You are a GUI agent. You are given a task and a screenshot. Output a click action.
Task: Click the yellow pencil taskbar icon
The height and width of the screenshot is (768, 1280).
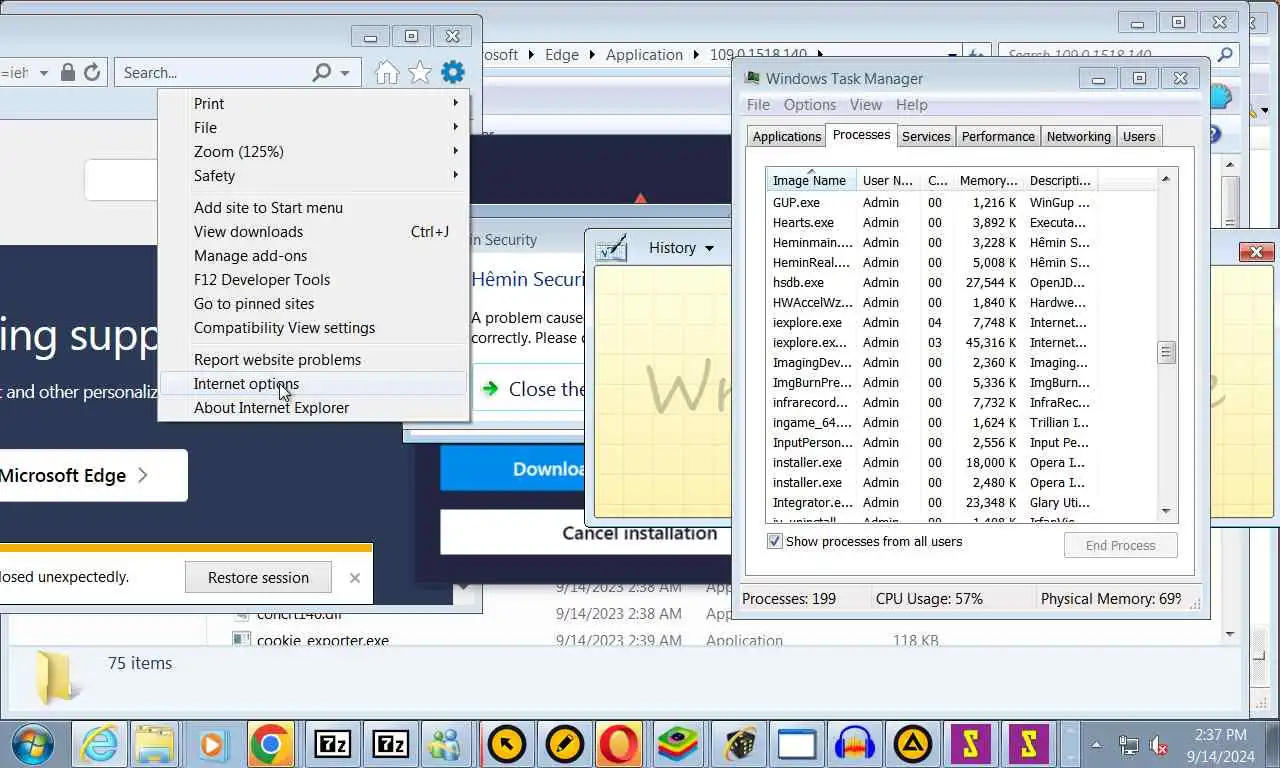tap(565, 744)
